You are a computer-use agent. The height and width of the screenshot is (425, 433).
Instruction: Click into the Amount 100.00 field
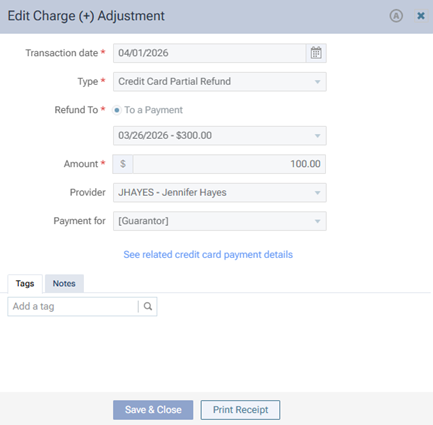point(229,164)
